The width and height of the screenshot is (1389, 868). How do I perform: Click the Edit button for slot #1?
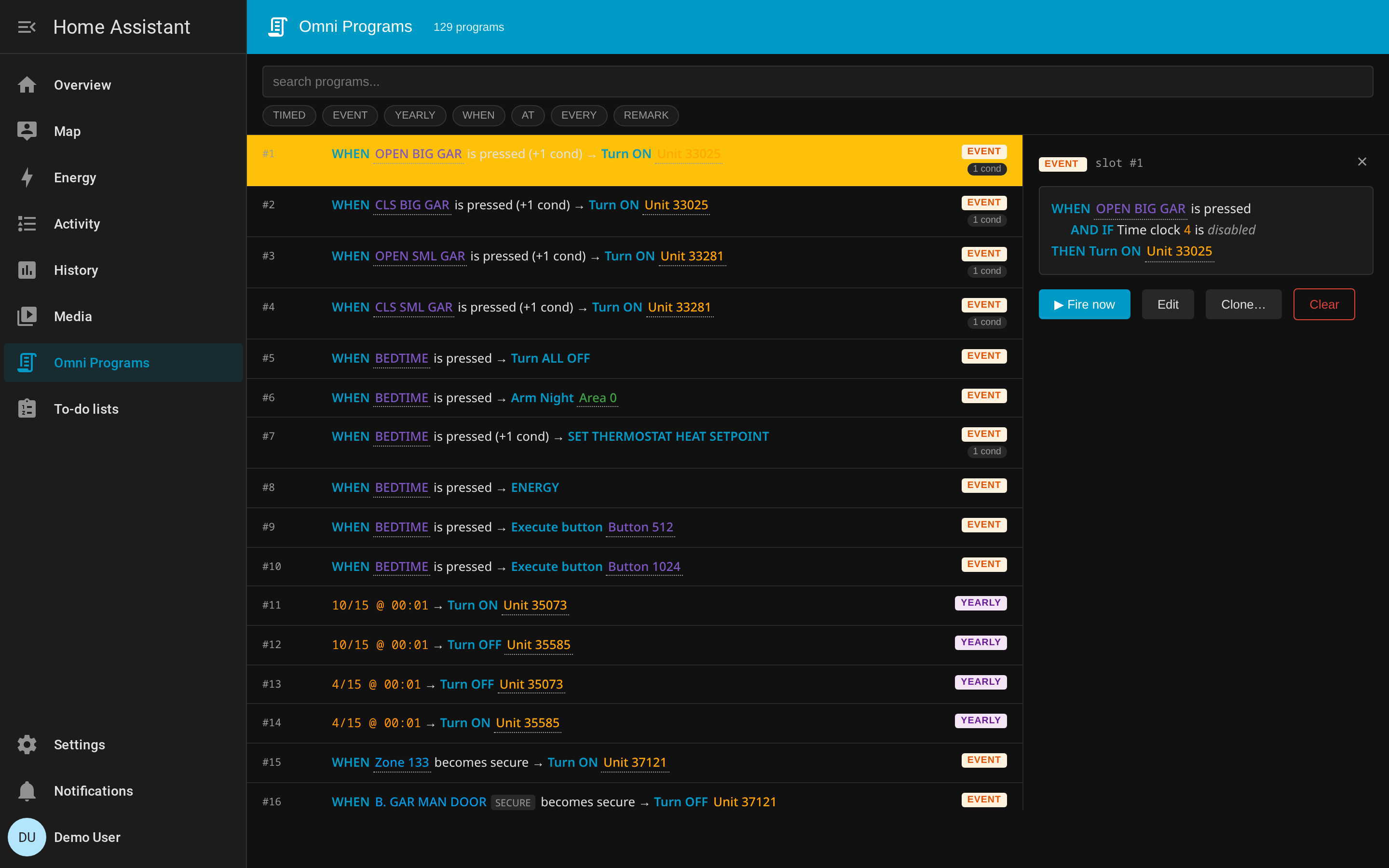click(x=1168, y=304)
